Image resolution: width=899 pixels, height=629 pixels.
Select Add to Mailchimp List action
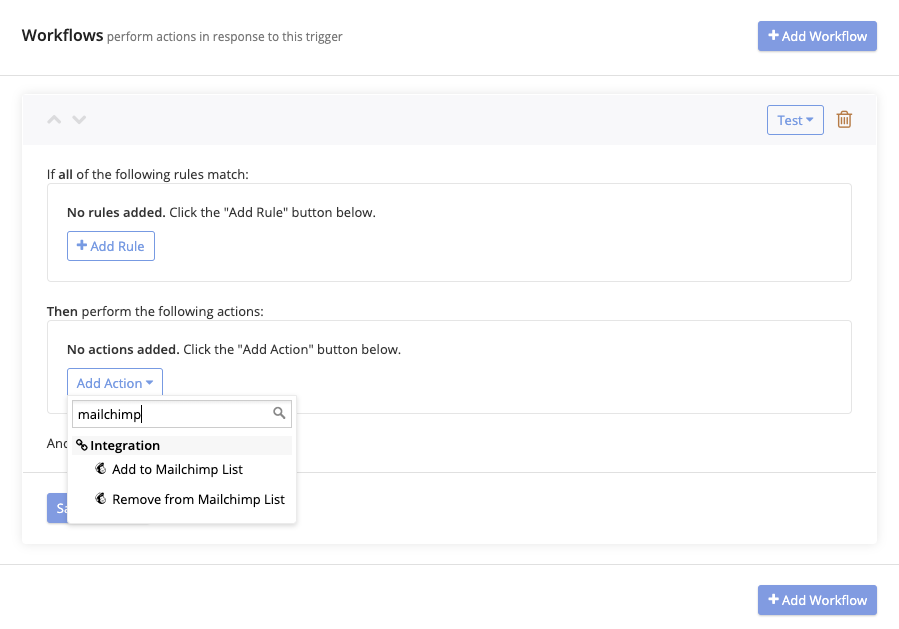pyautogui.click(x=177, y=469)
